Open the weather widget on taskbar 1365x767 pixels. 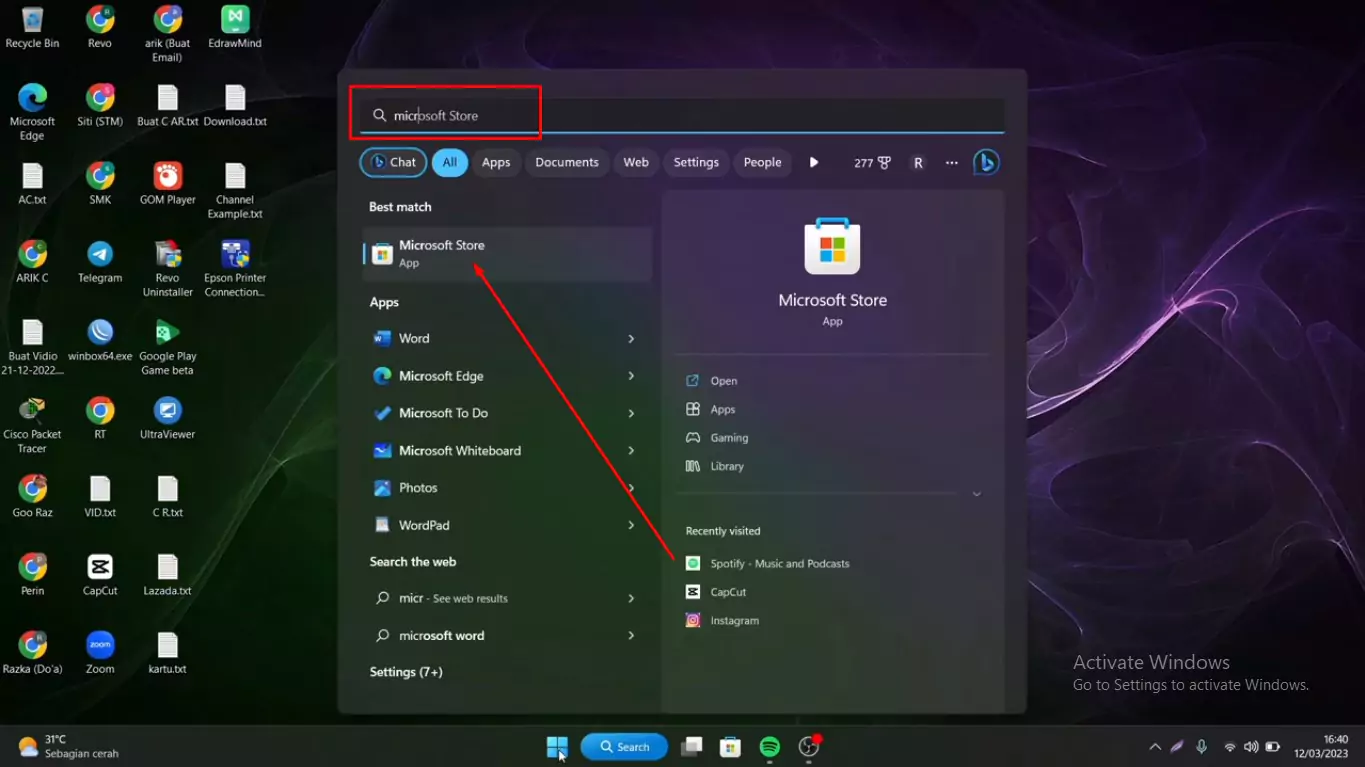68,747
